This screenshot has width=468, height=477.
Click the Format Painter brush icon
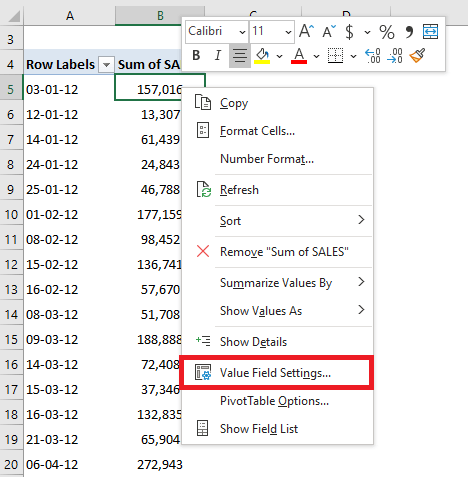click(x=417, y=55)
